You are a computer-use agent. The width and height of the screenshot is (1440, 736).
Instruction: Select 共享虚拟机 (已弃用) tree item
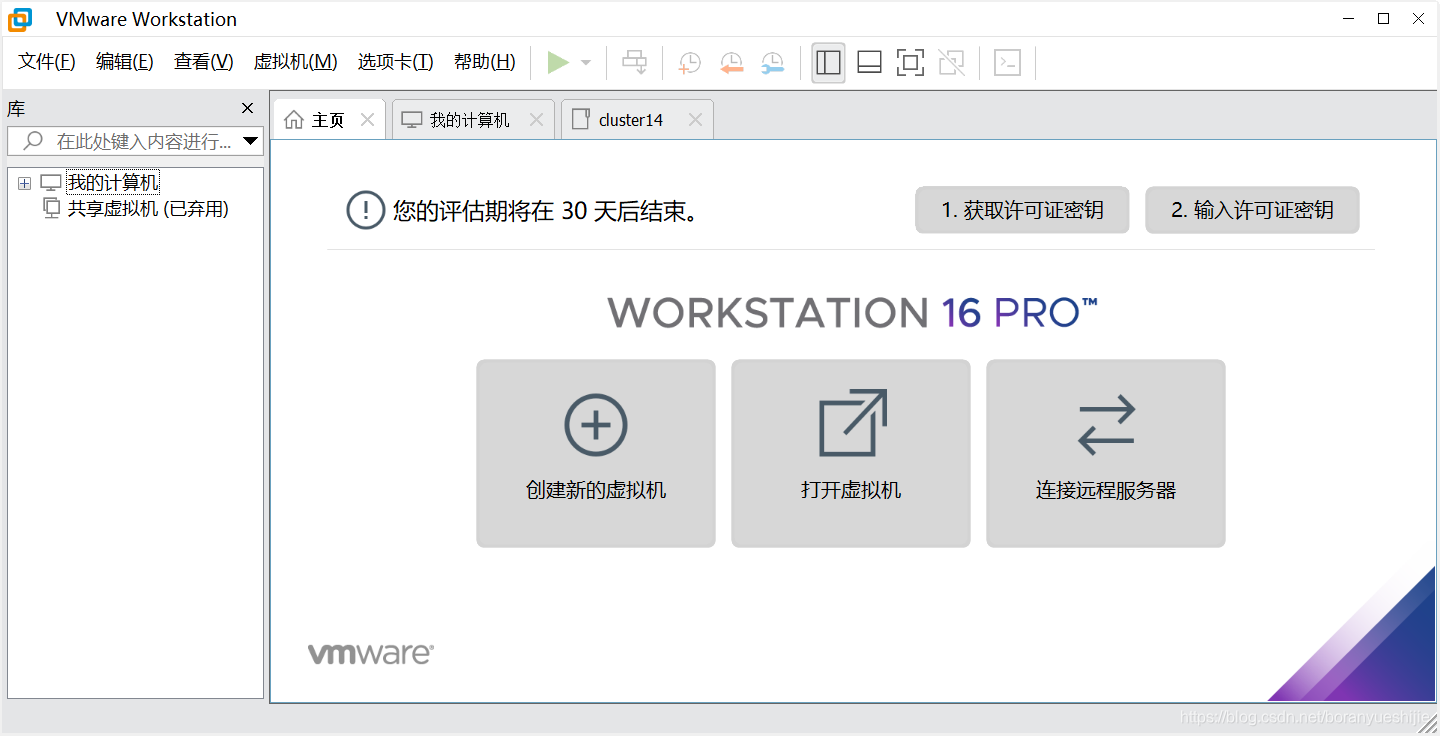(x=148, y=209)
